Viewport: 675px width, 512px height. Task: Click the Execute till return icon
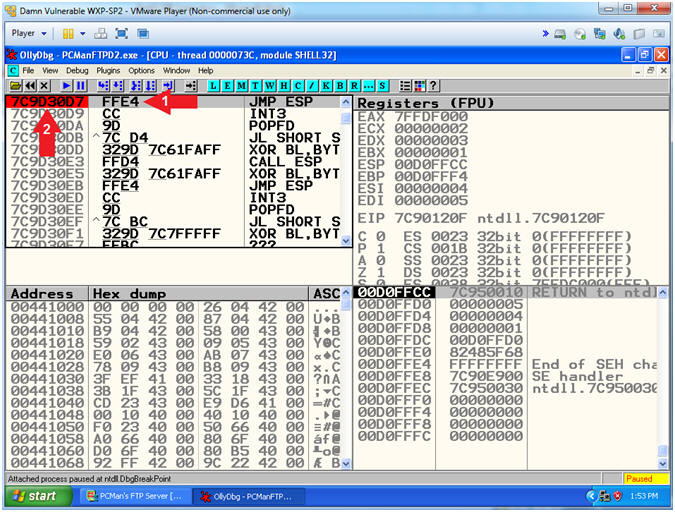click(168, 86)
